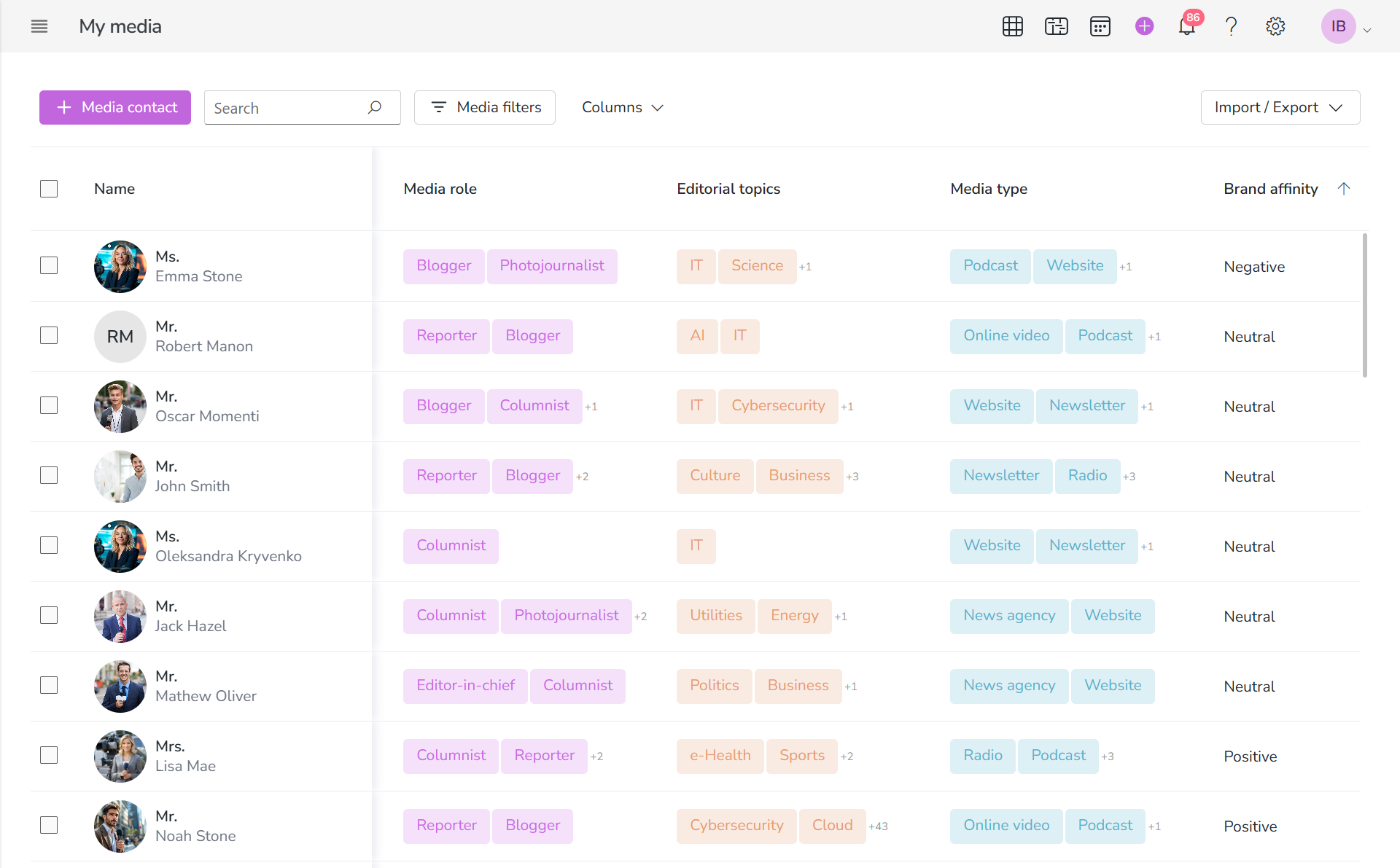Expand the Columns dropdown
Screen dimensions: 1400x868
[x=623, y=107]
